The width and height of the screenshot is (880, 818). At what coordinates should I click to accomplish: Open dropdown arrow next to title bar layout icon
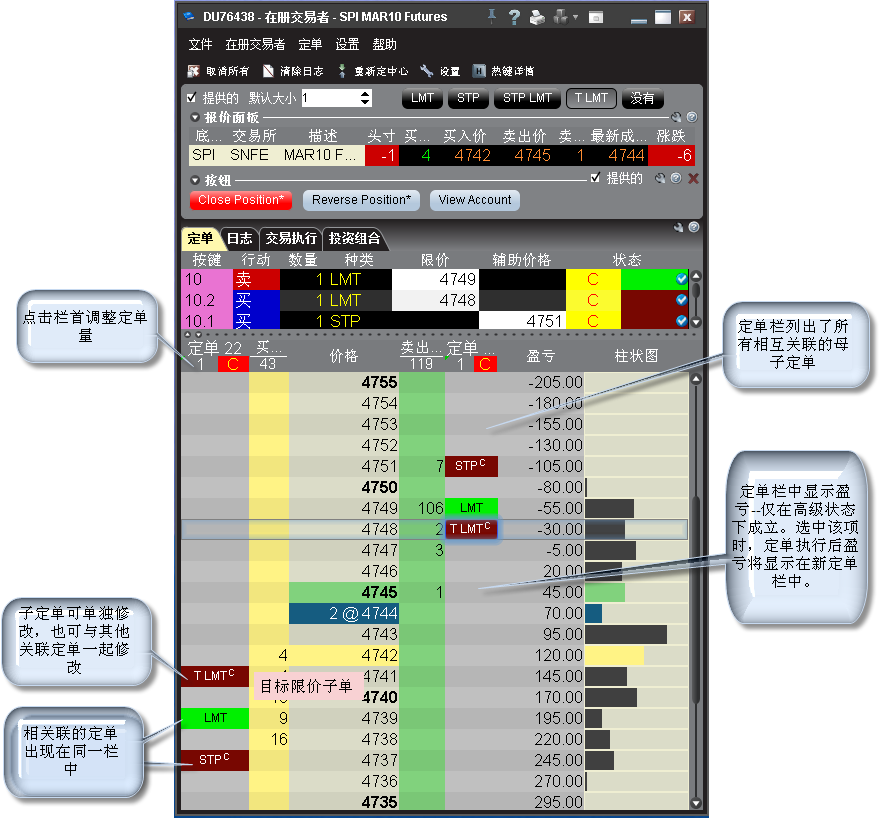(x=576, y=18)
